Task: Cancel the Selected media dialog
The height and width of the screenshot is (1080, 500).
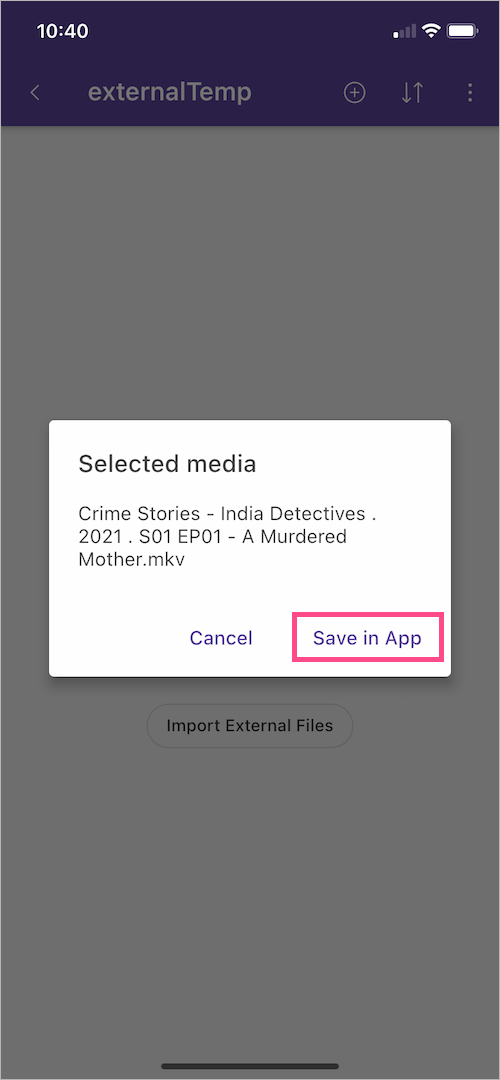Action: tap(221, 638)
